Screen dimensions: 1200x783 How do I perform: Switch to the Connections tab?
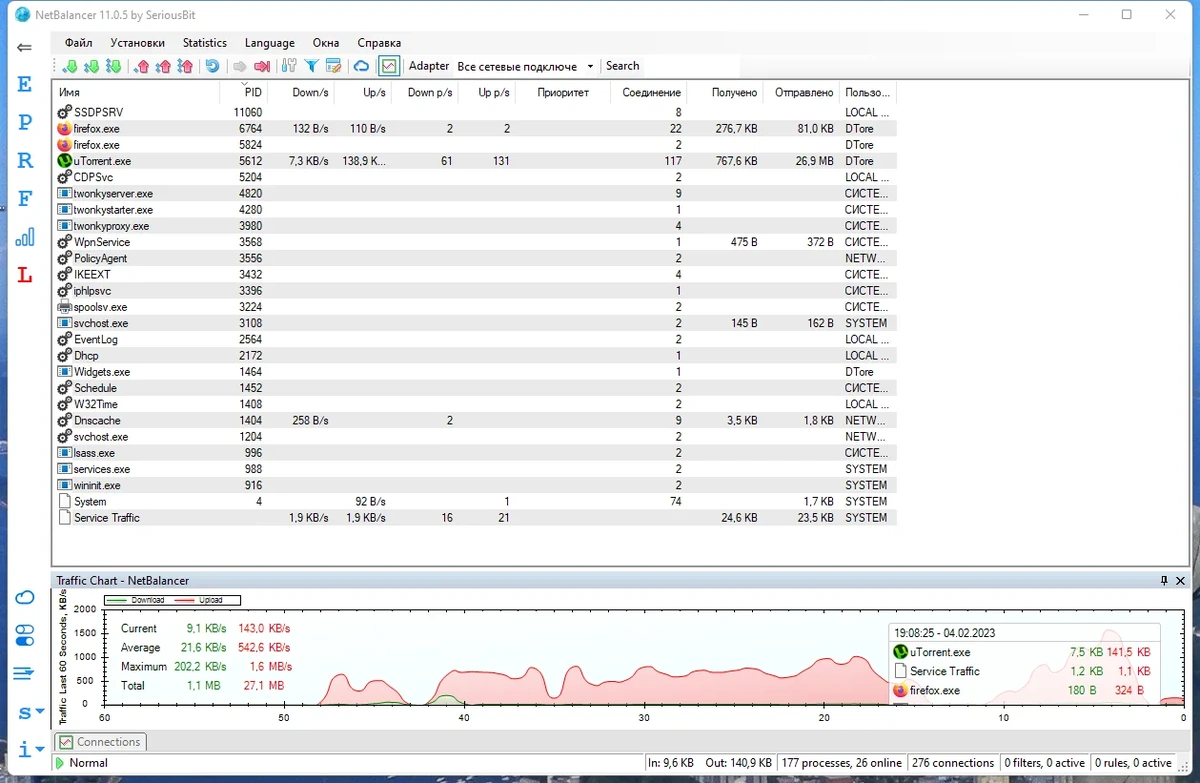coord(100,742)
